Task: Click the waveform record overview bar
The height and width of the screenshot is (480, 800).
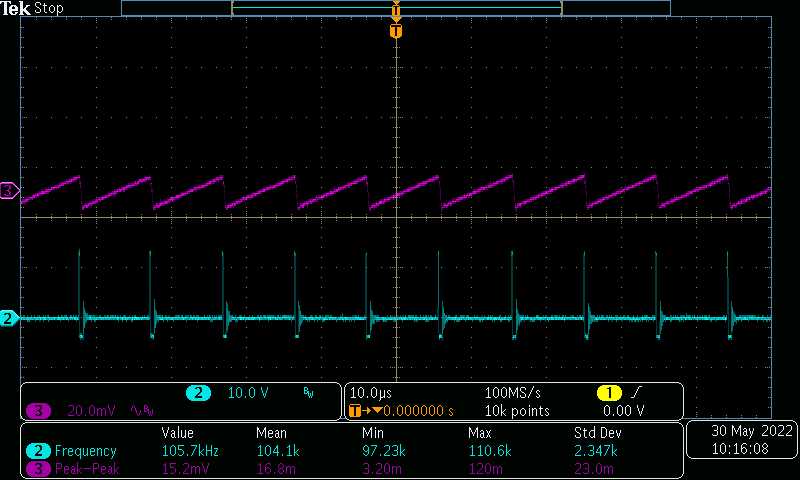Action: (x=396, y=8)
